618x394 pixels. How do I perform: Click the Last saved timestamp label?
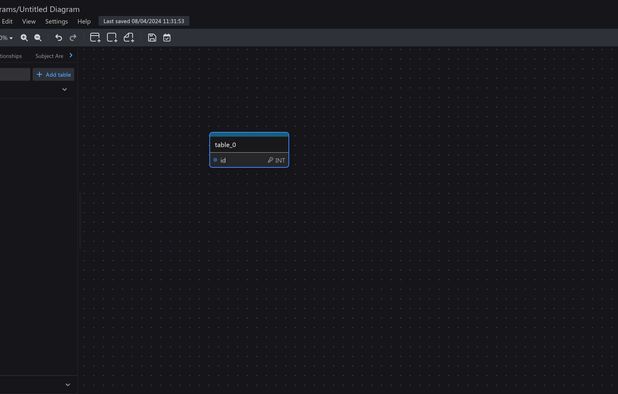click(143, 21)
